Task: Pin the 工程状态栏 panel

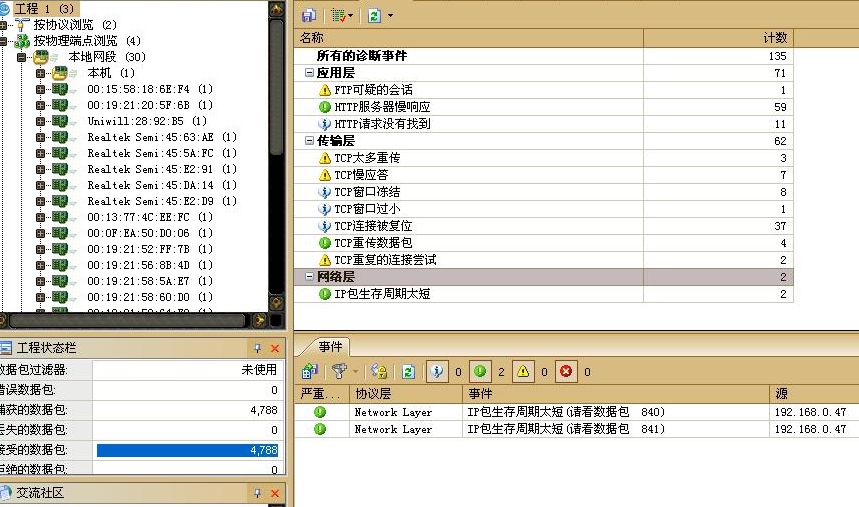Action: [x=257, y=348]
